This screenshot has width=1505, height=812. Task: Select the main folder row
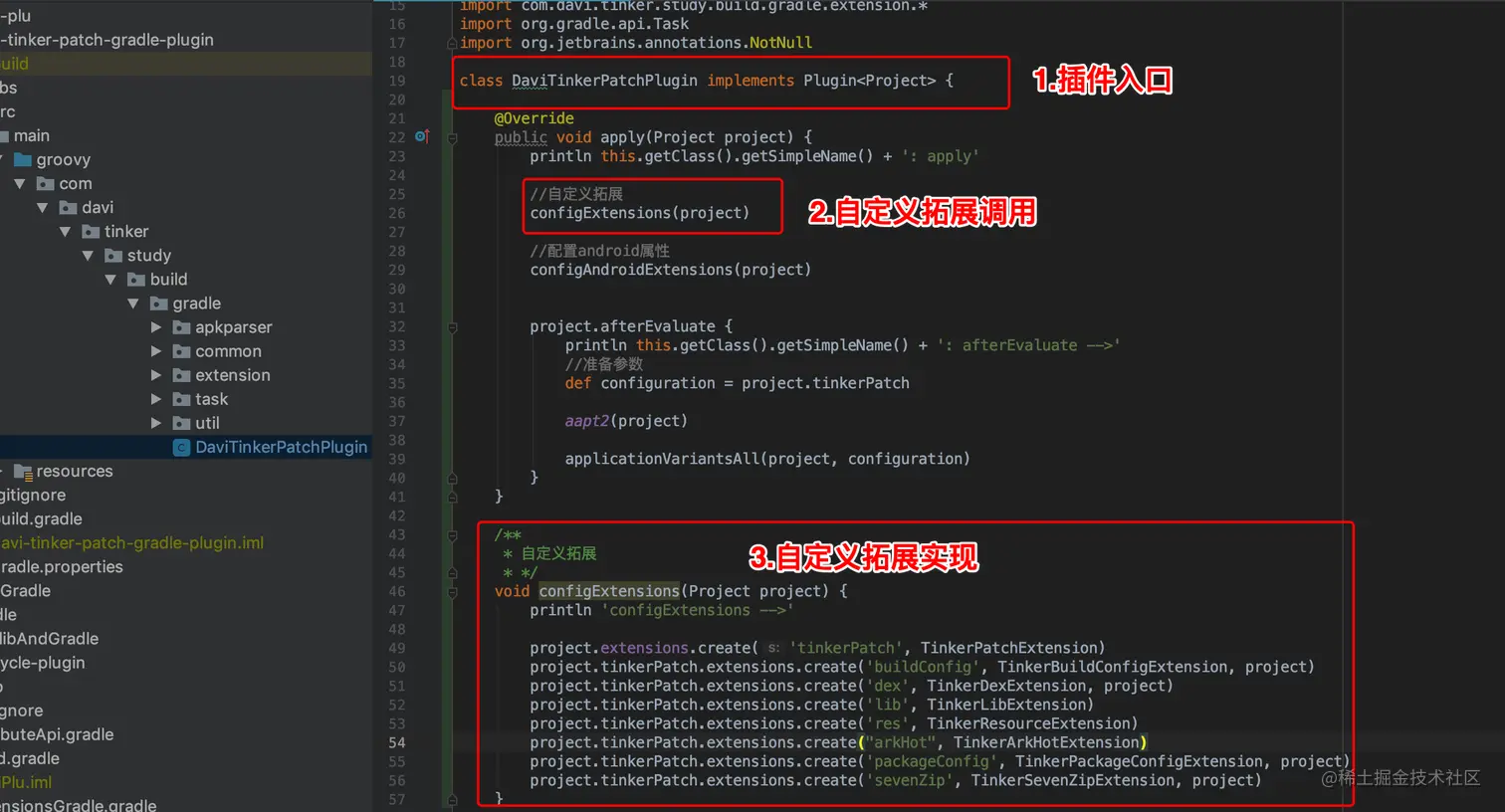click(x=185, y=136)
